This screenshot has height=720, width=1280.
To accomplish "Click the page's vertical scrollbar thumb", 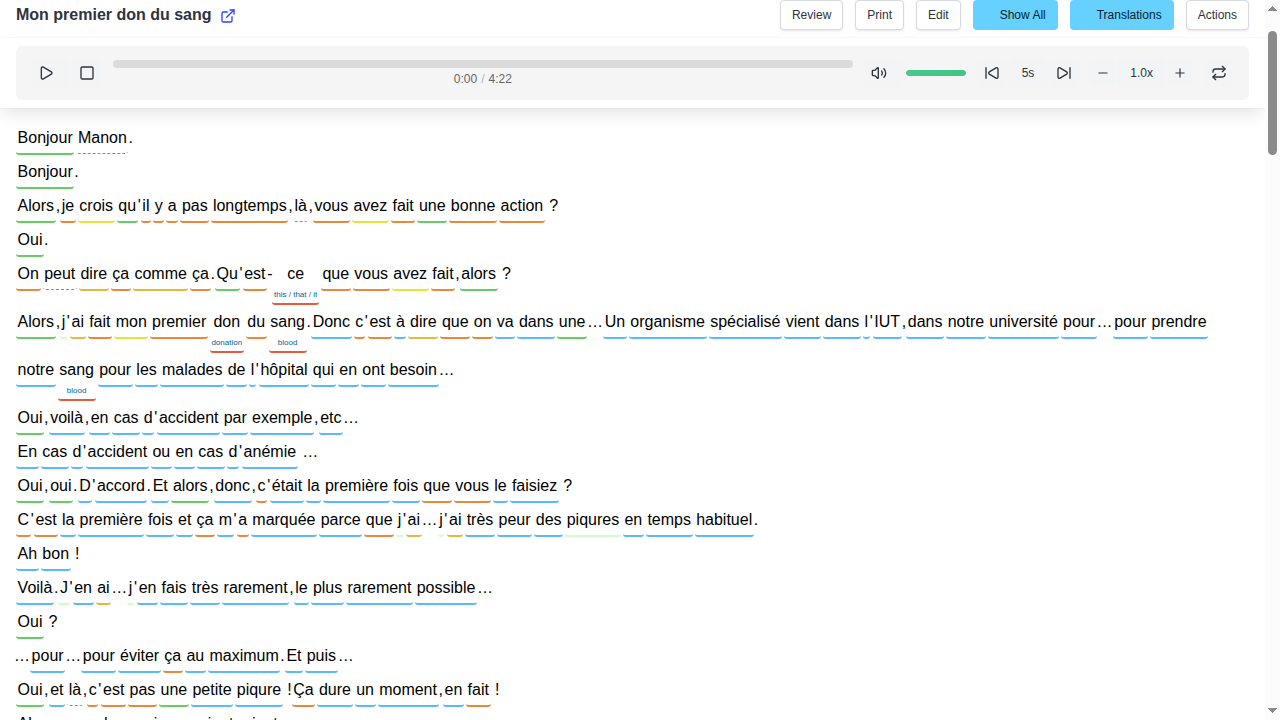I will [x=1272, y=92].
